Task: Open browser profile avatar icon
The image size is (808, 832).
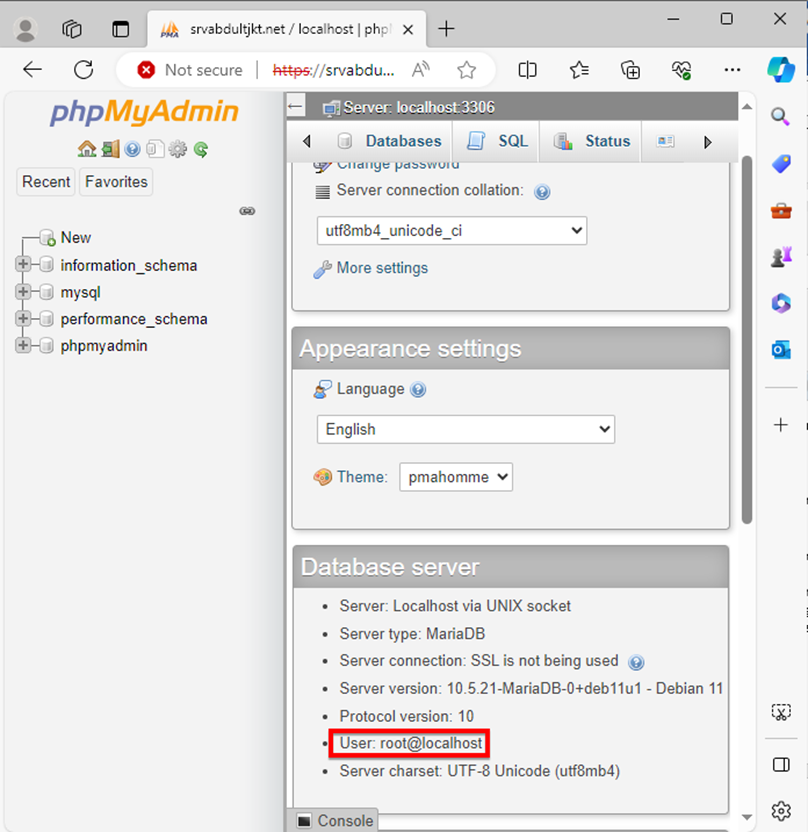Action: pos(25,29)
